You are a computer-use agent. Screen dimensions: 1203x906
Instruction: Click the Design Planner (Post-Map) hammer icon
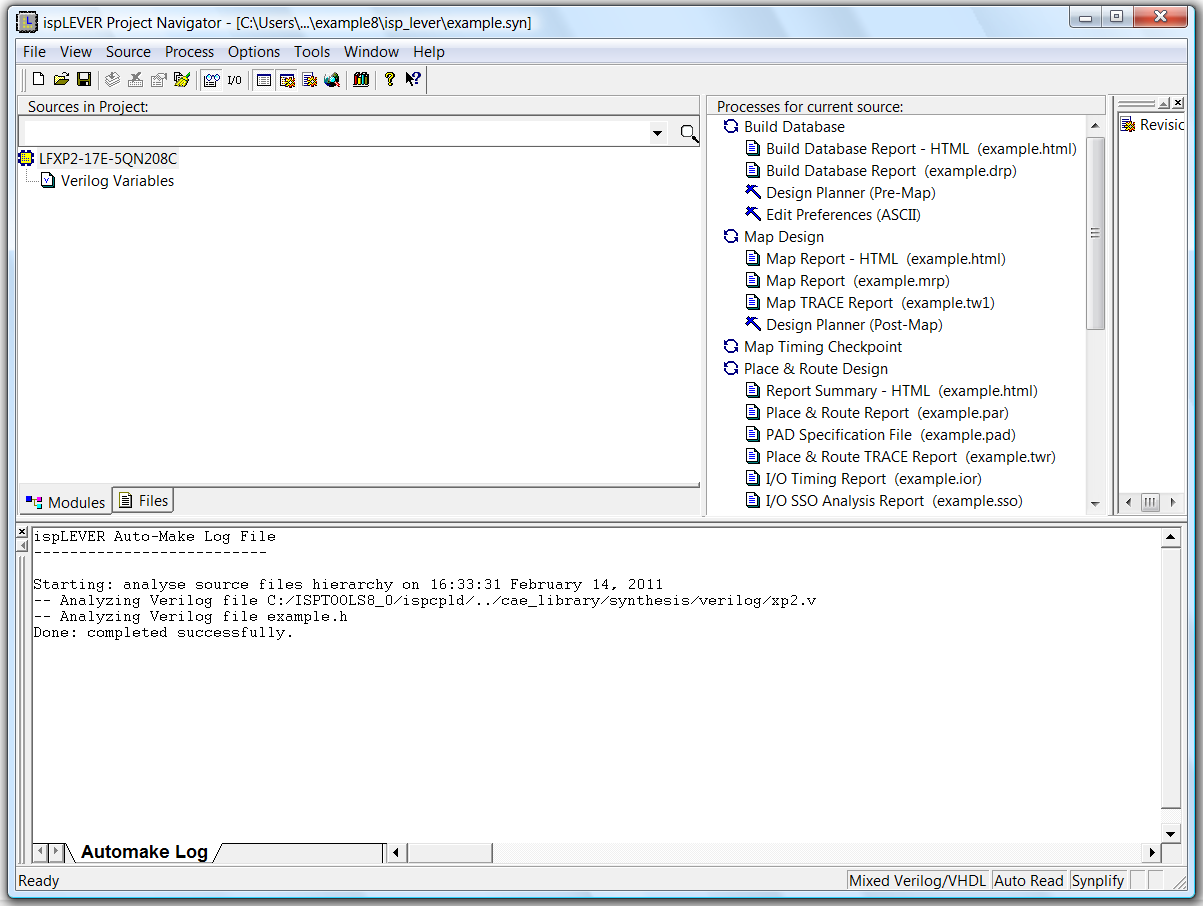tap(753, 324)
